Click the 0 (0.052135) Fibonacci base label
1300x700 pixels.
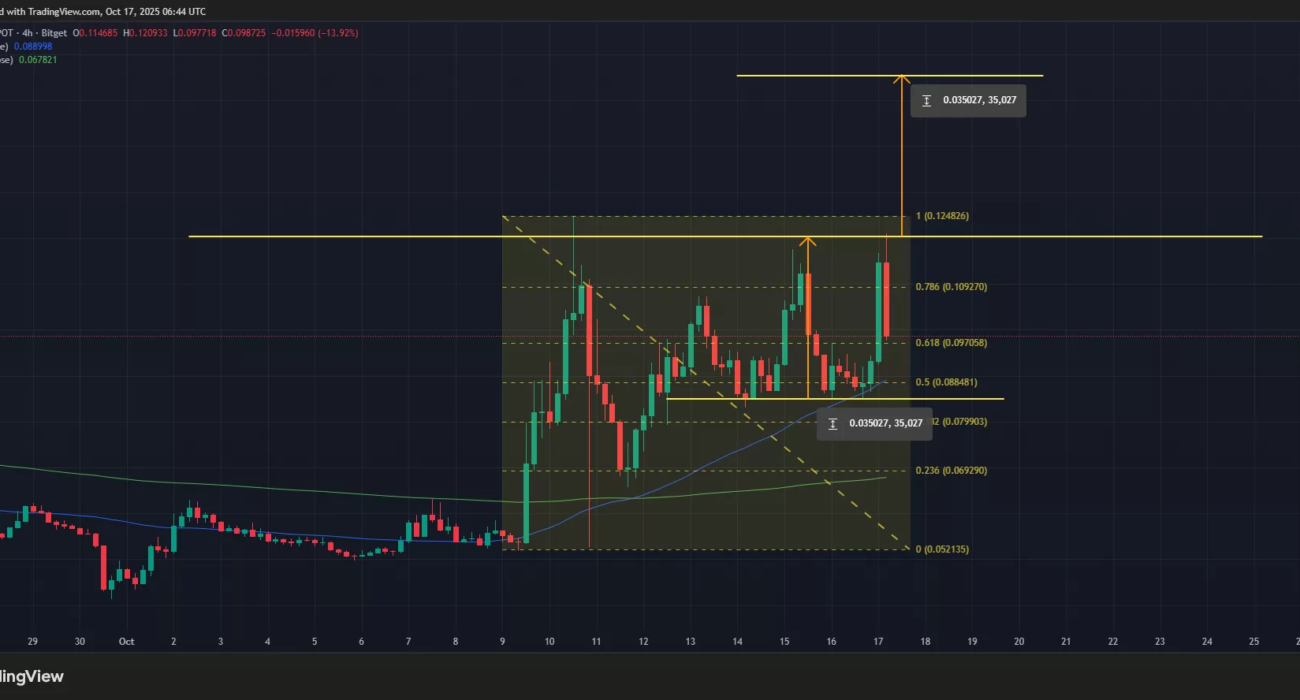point(942,549)
